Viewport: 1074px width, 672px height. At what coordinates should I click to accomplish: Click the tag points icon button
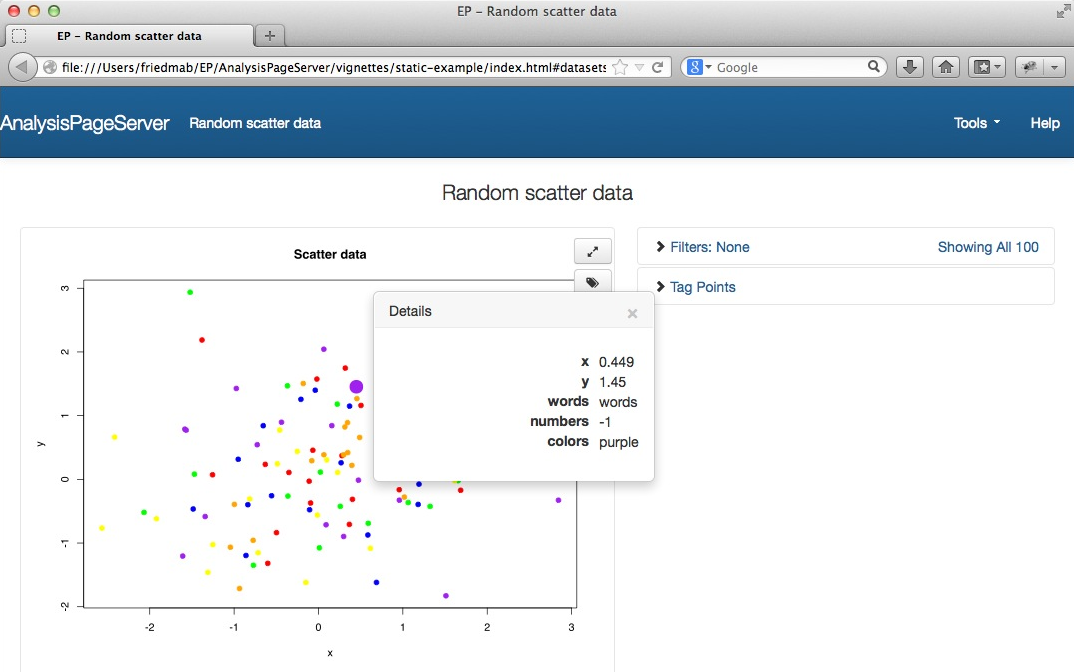tap(592, 282)
